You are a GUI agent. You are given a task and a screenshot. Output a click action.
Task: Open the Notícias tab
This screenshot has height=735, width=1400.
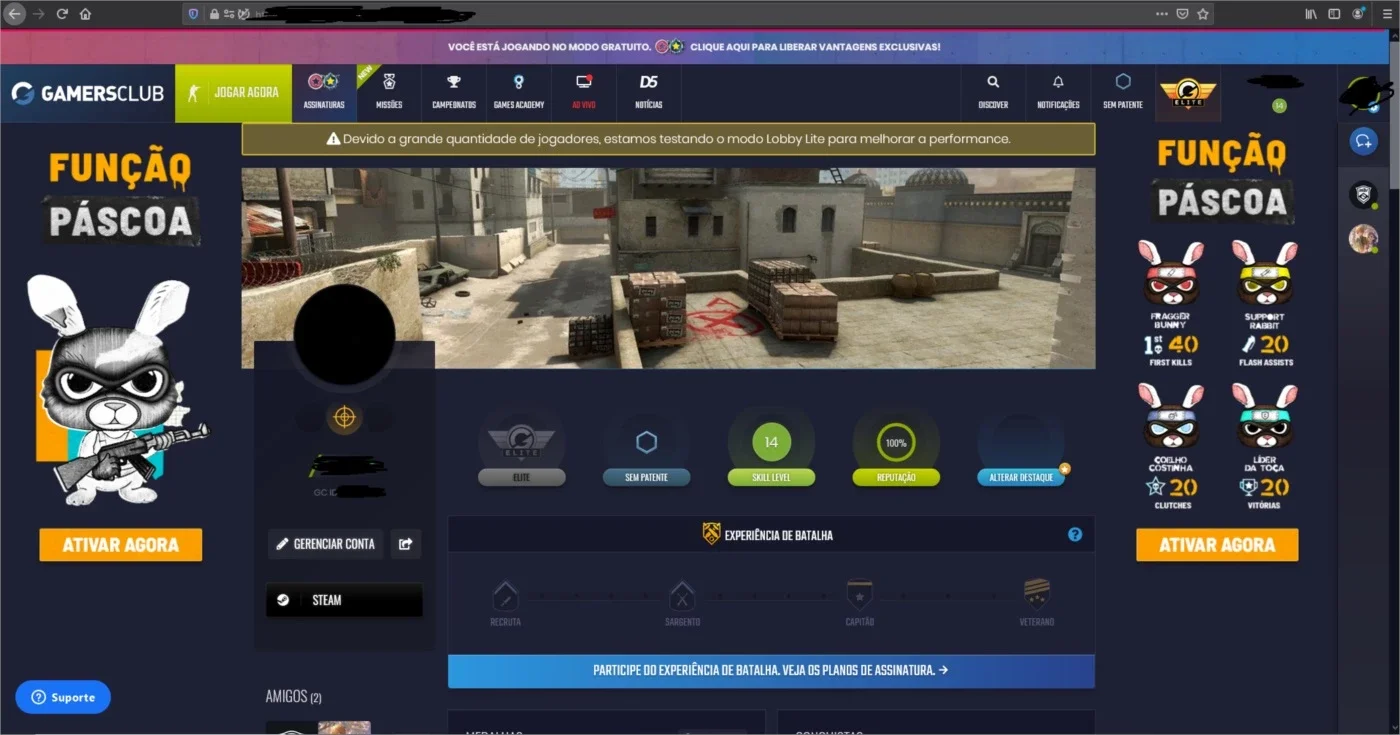click(x=649, y=93)
